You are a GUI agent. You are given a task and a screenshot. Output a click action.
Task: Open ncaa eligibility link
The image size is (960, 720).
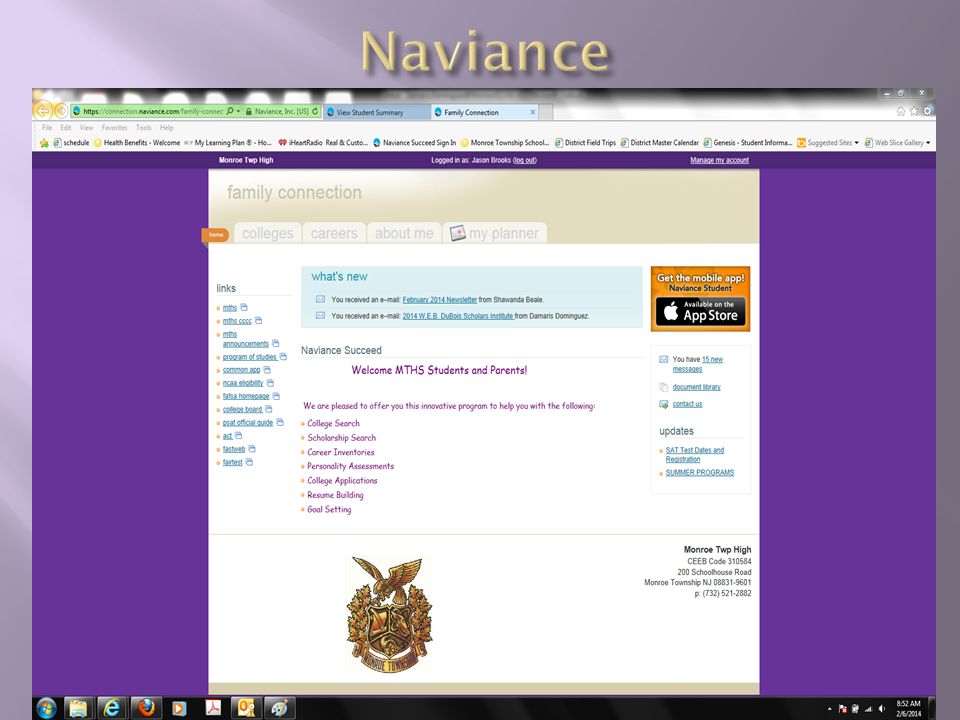coord(242,383)
